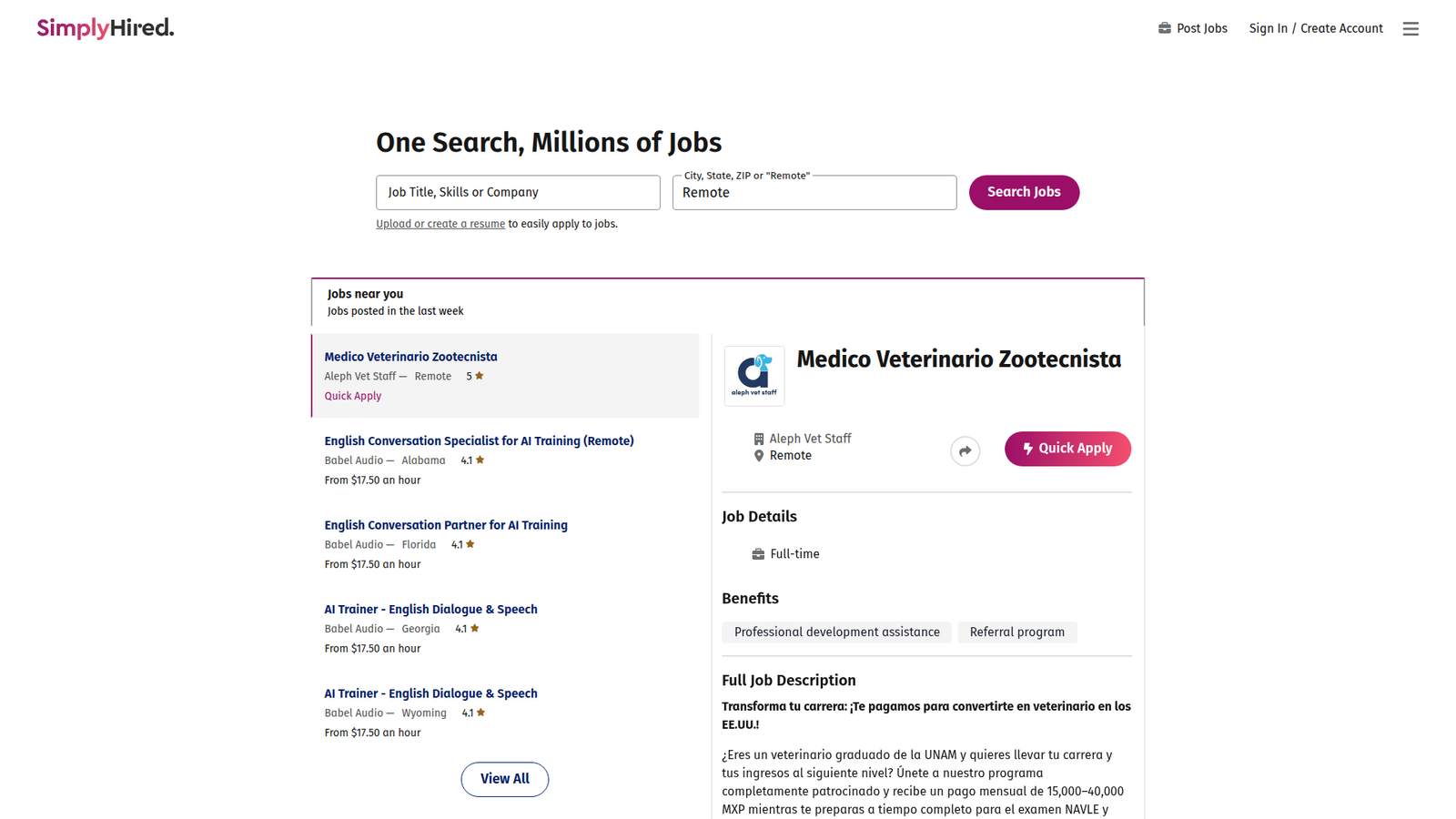Click the briefcase icon beside Full-time
Screen dimensions: 1456x819
(758, 553)
